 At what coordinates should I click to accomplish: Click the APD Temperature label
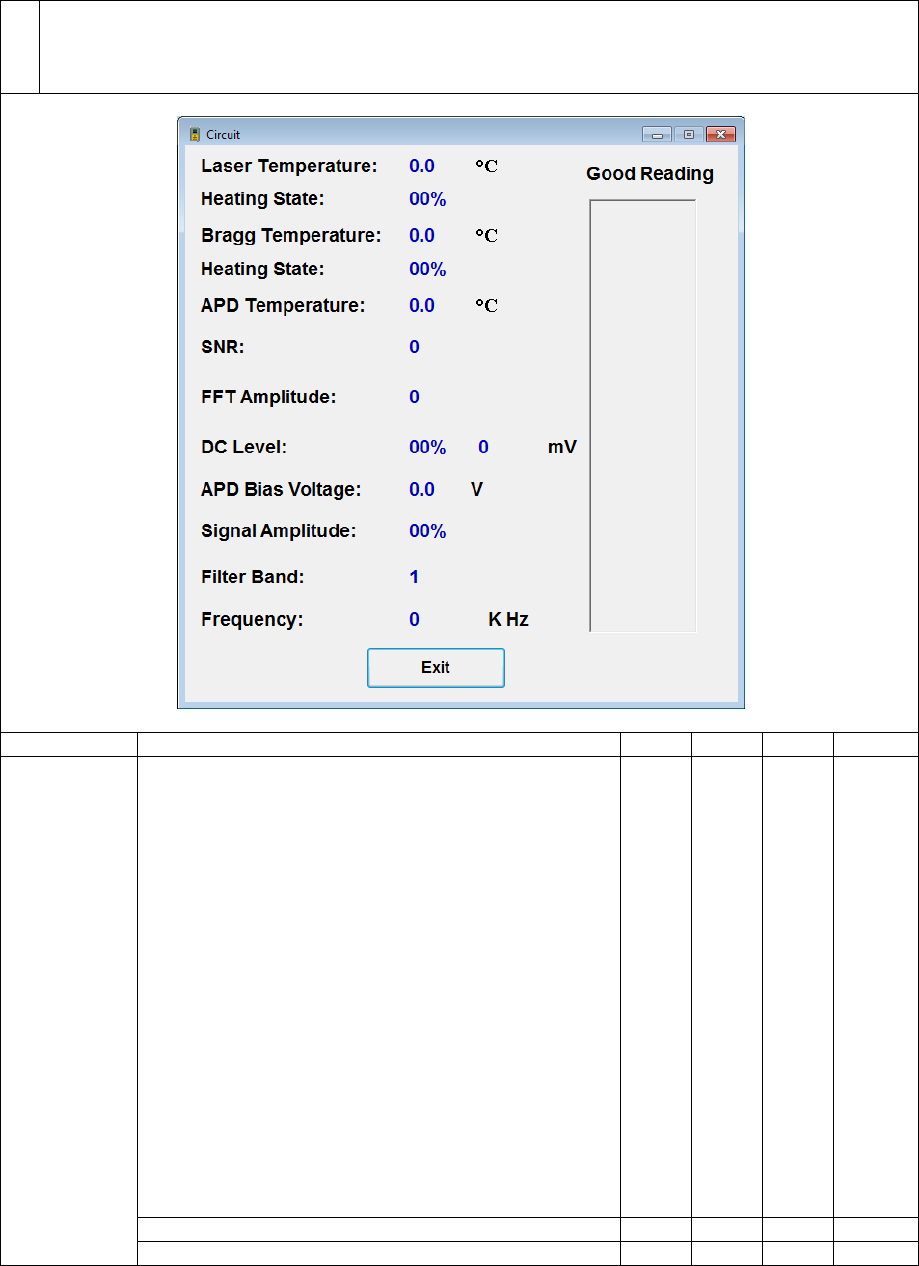283,306
